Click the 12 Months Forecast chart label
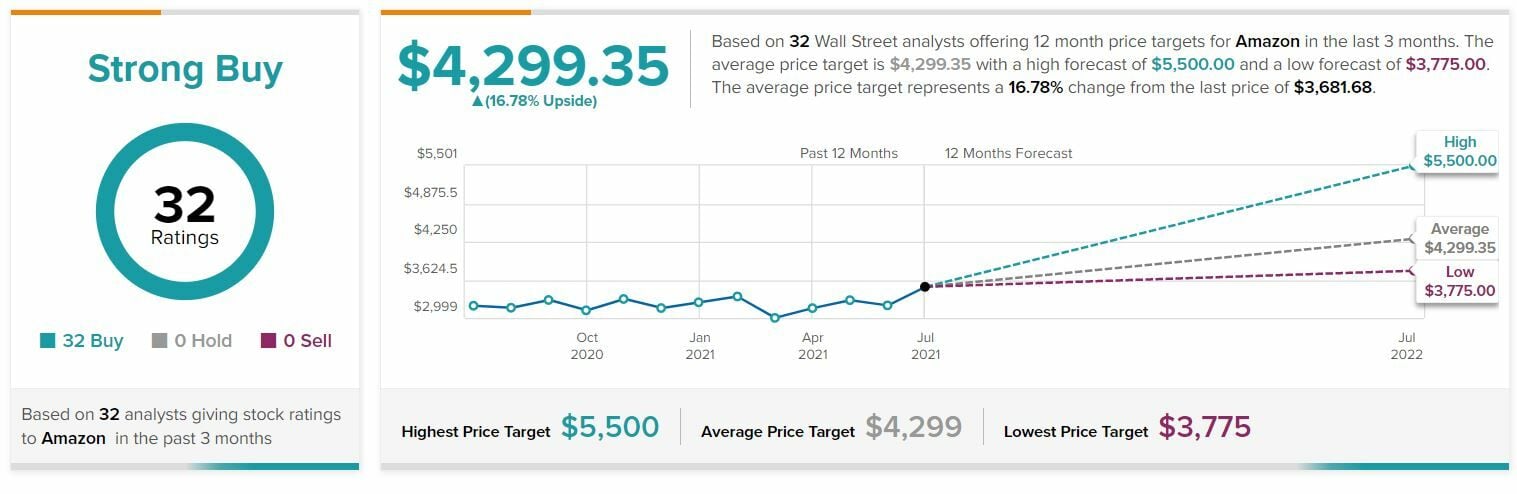This screenshot has width=1517, height=494. 1008,154
